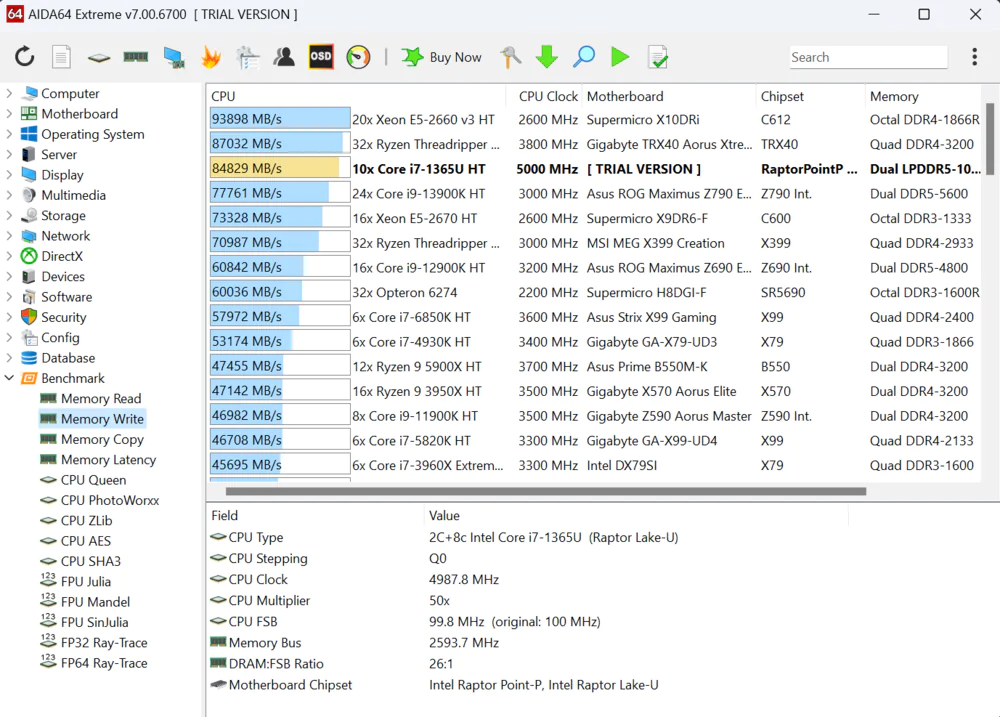The image size is (1000, 717).
Task: Open the Report page icon
Action: pos(61,57)
